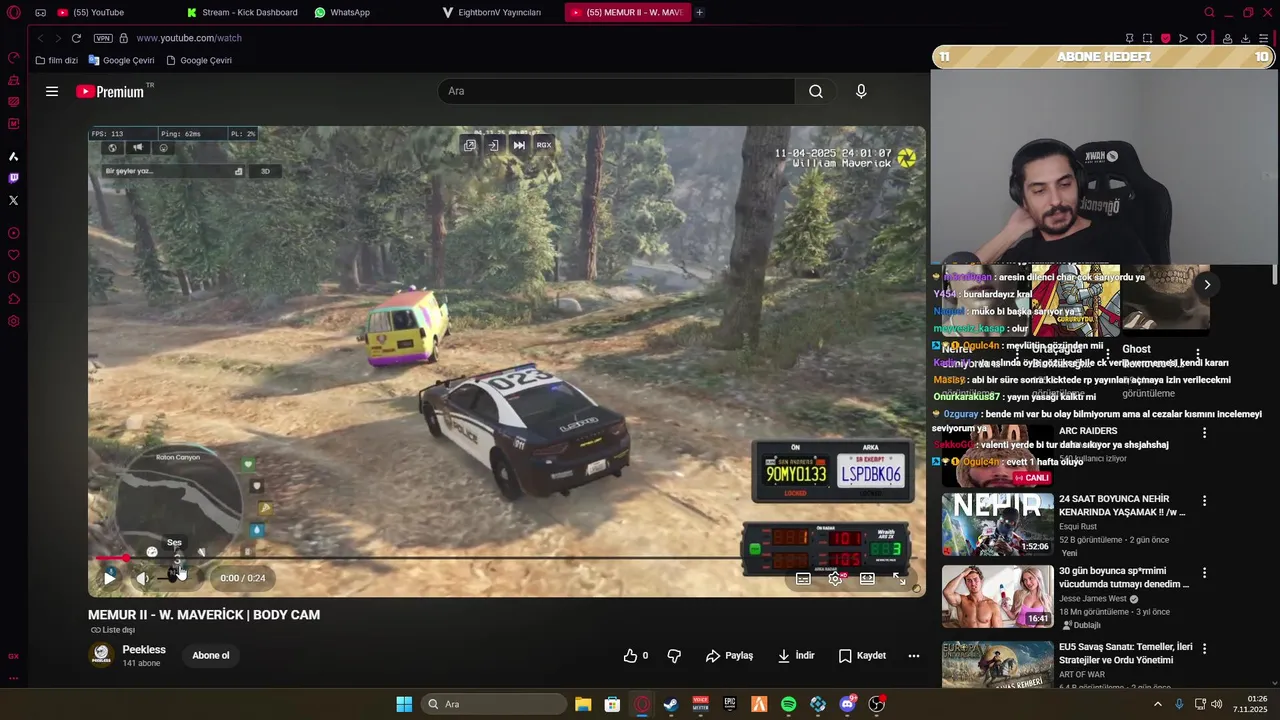Go back with the browser back arrow
Image resolution: width=1280 pixels, height=720 pixels.
40,38
